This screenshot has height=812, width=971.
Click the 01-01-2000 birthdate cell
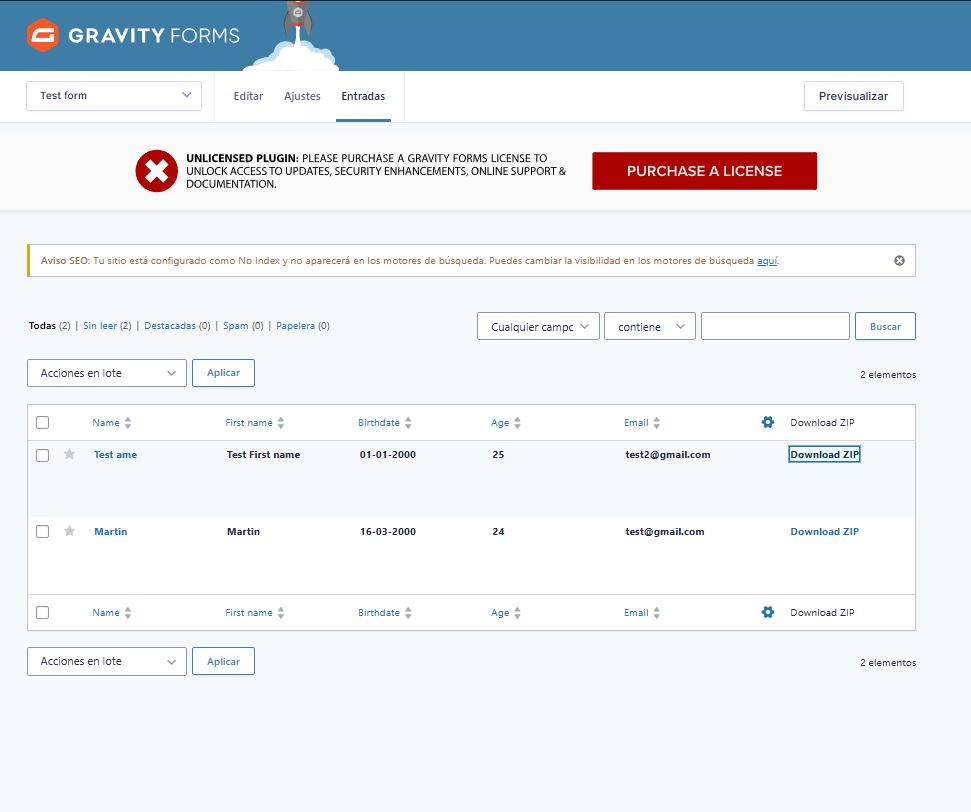(388, 455)
